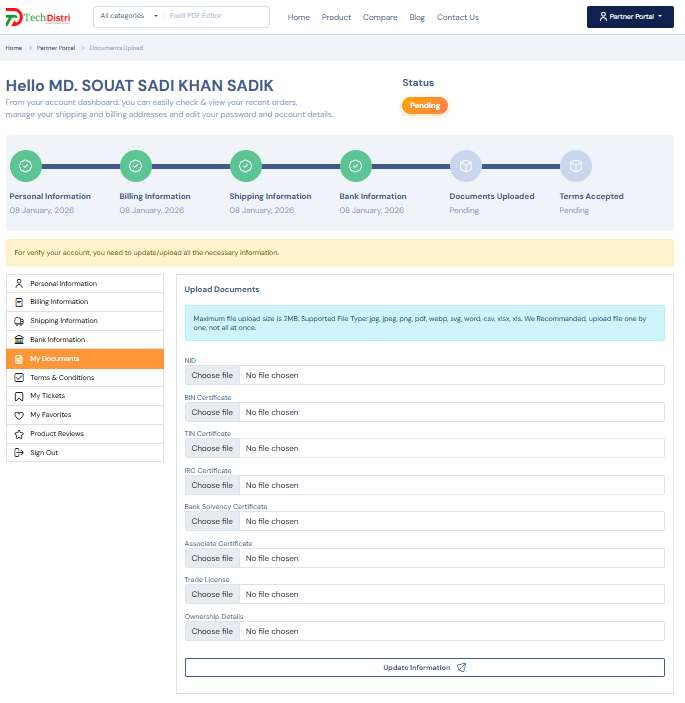Click the Documents Uploaded step box icon
Image resolution: width=685 pixels, height=703 pixels.
click(x=466, y=166)
